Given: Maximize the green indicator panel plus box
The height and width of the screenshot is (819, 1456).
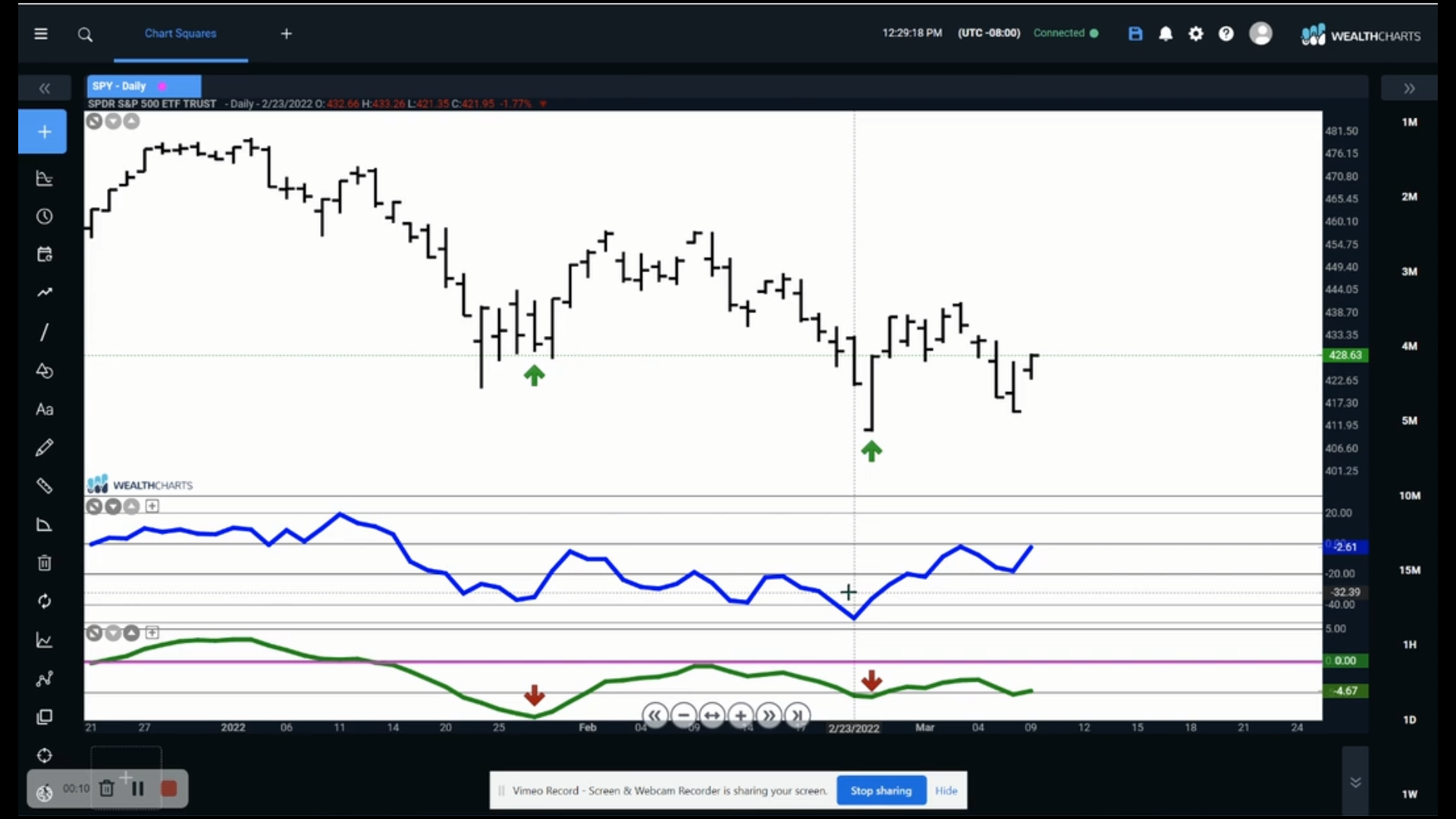Looking at the screenshot, I should (x=152, y=632).
